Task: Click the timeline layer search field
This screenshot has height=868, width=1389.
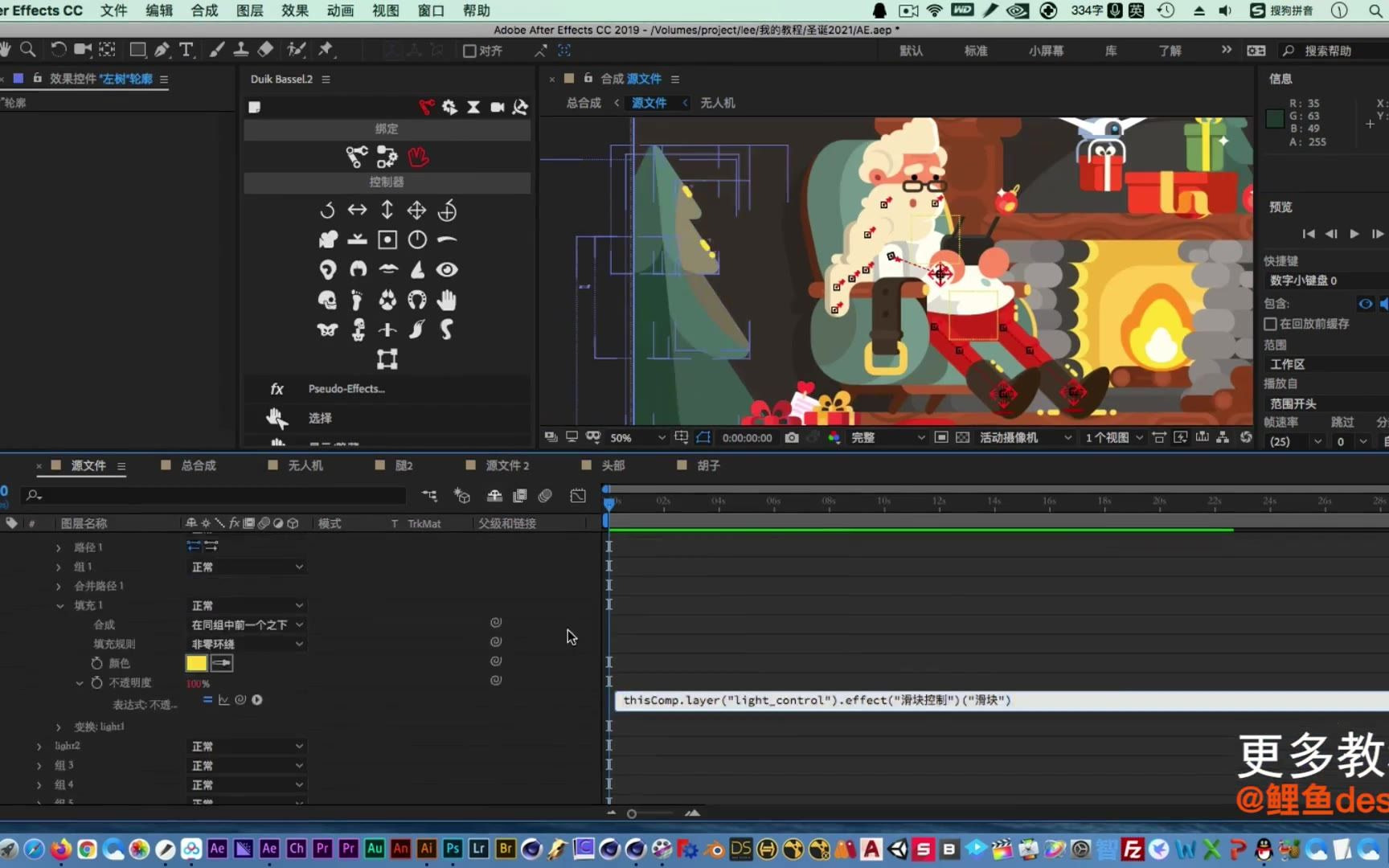Action: coord(214,496)
